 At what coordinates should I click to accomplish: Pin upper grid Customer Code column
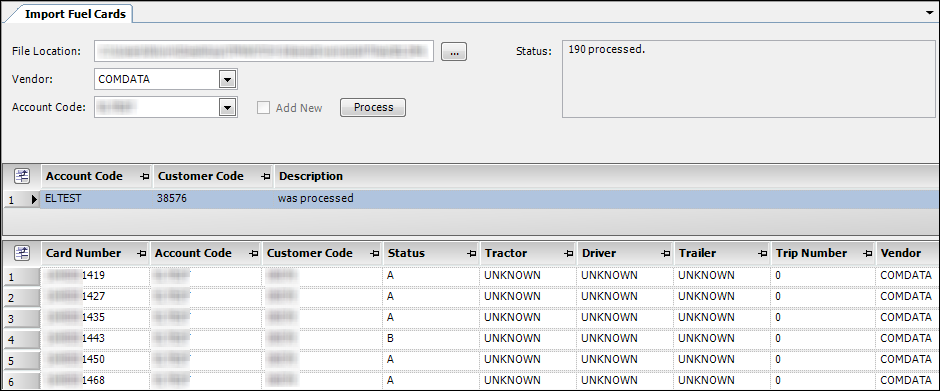(x=266, y=177)
